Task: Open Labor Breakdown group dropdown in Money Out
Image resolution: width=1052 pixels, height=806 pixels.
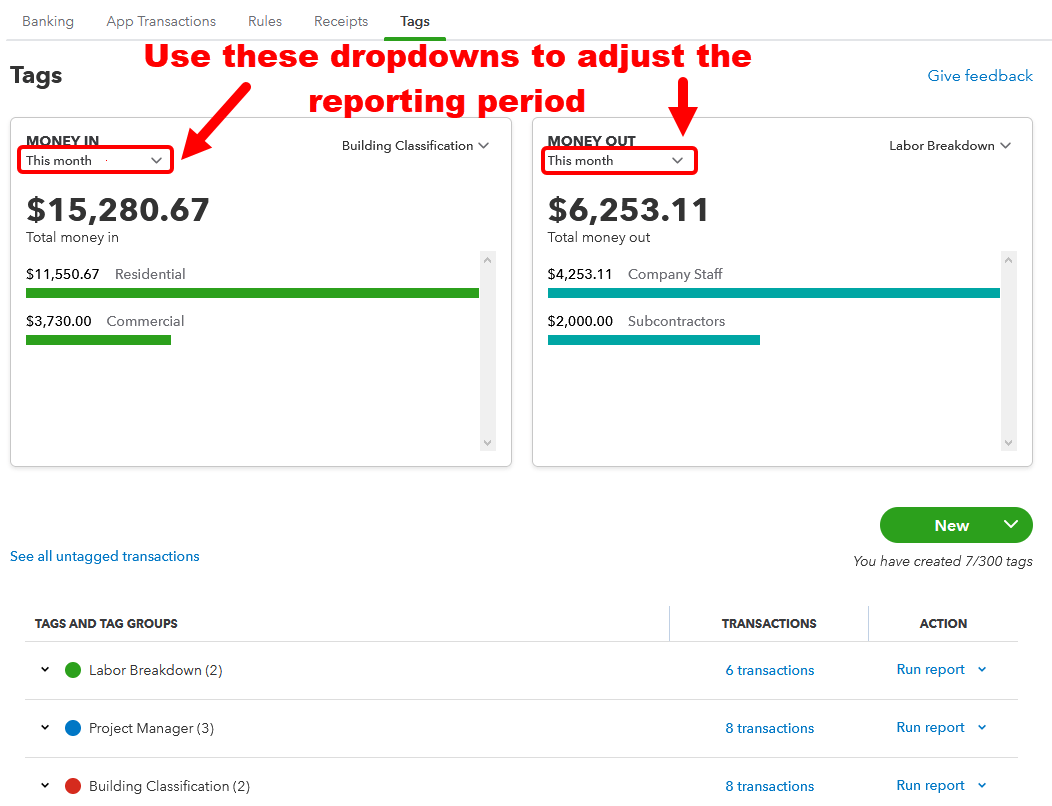Action: pyautogui.click(x=949, y=146)
